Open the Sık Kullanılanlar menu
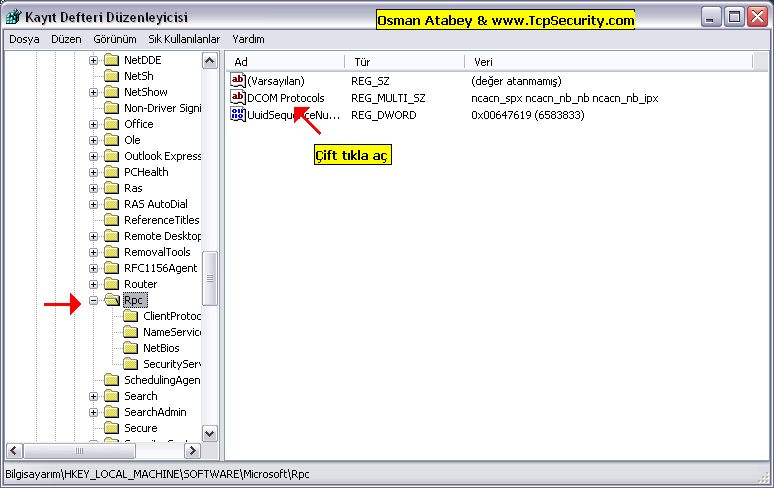774x488 pixels. tap(184, 39)
